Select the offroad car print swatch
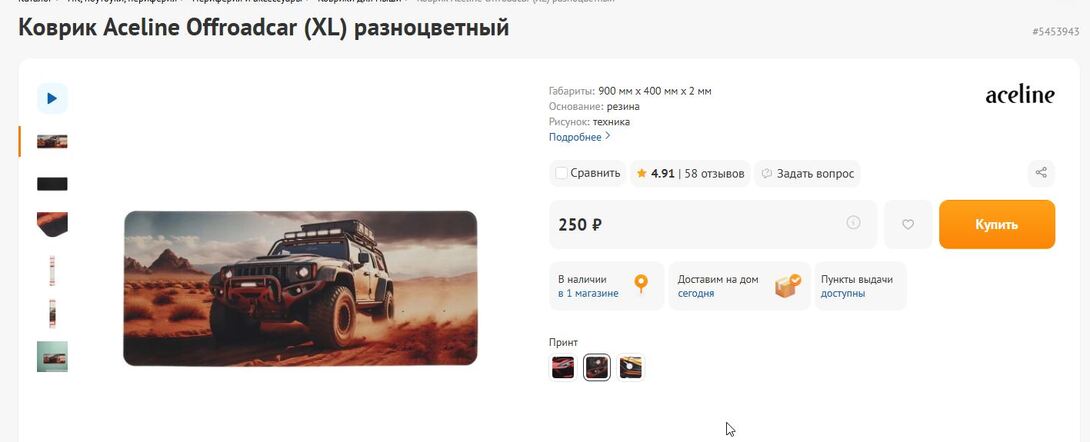The height and width of the screenshot is (442, 1090). click(x=596, y=367)
